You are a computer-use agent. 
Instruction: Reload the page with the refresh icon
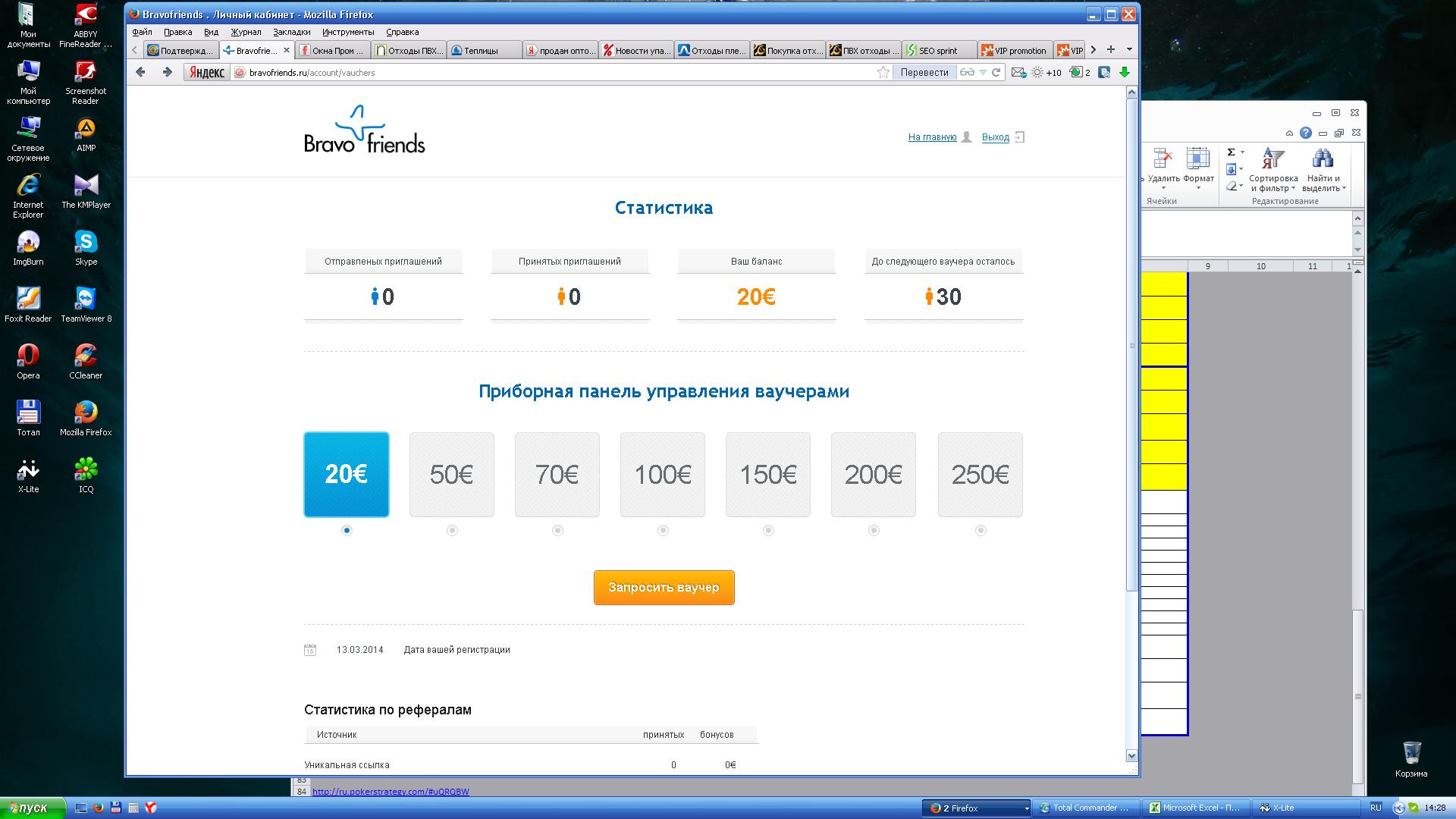point(996,72)
